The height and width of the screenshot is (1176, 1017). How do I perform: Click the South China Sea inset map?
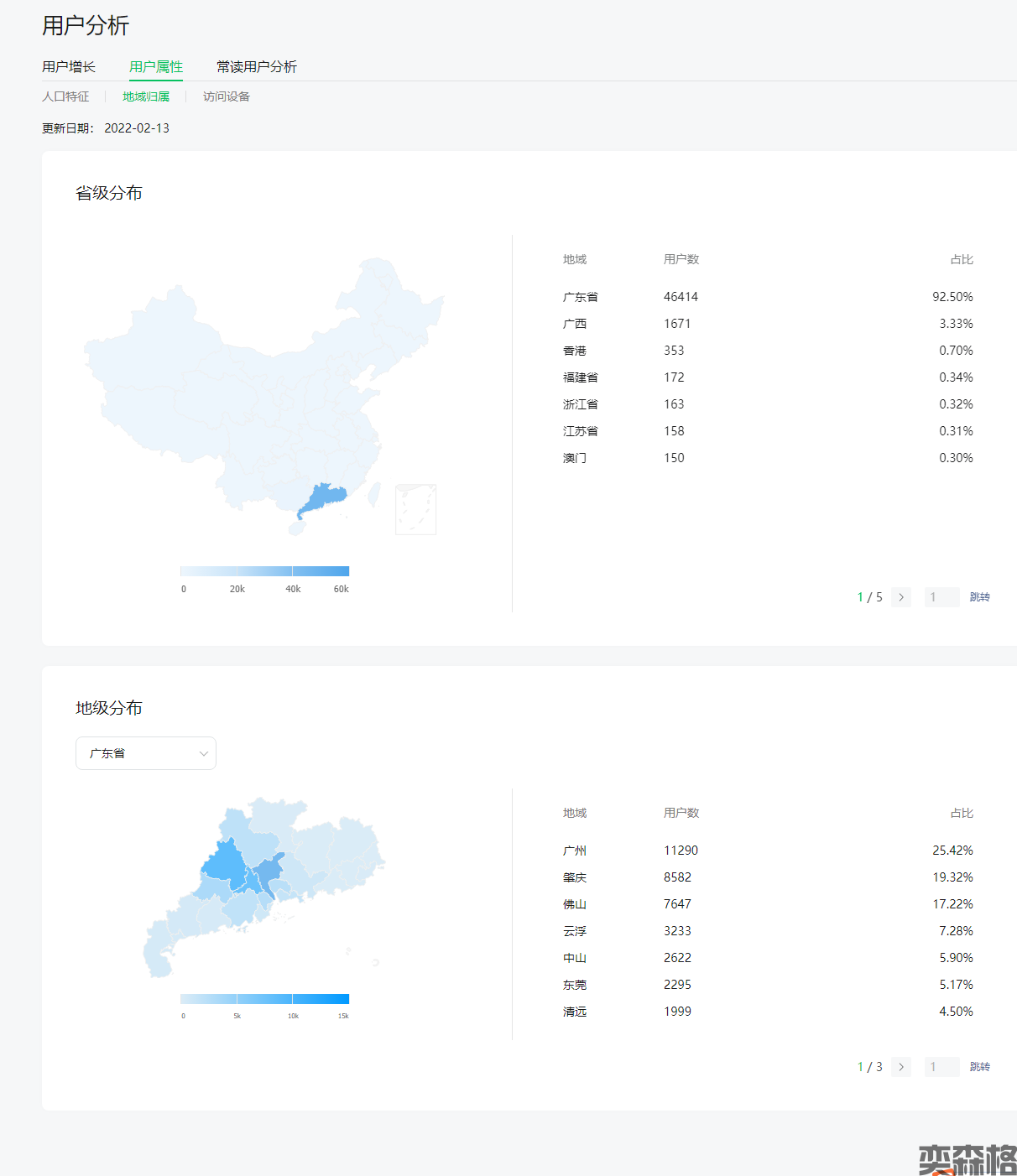pos(415,509)
